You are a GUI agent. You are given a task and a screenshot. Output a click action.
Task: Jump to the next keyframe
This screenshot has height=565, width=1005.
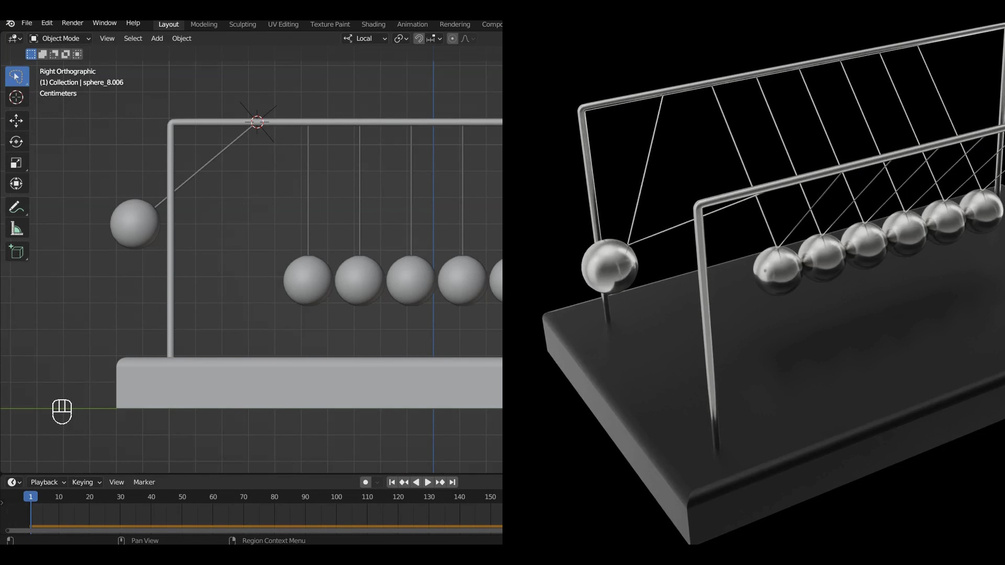pyautogui.click(x=440, y=482)
